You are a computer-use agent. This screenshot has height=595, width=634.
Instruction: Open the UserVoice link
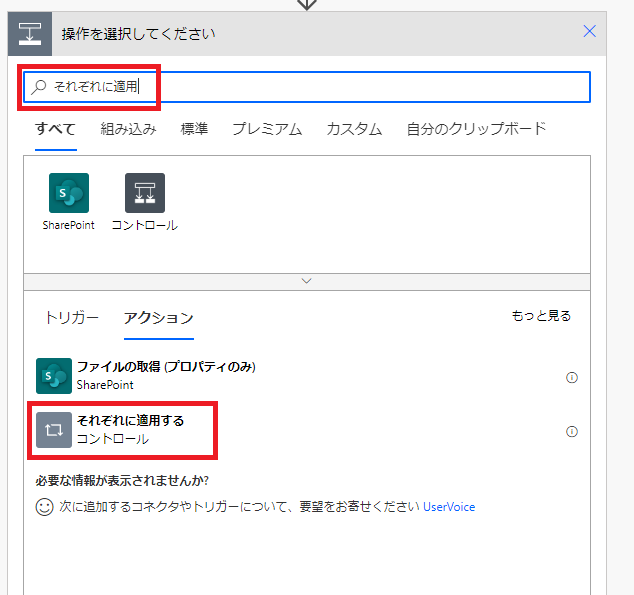click(x=449, y=507)
